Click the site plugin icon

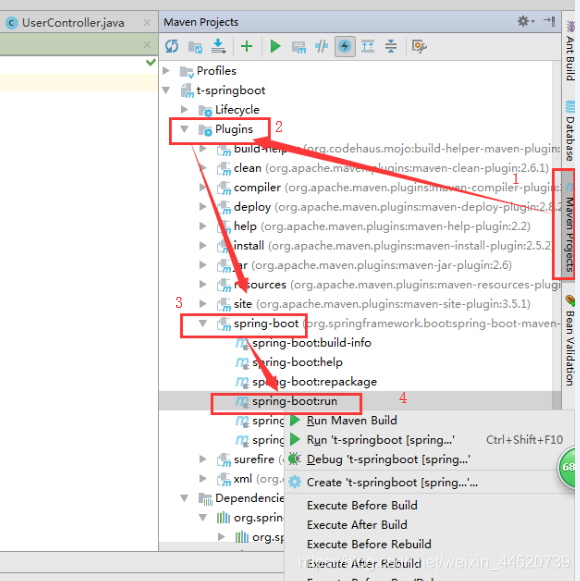coord(224,305)
